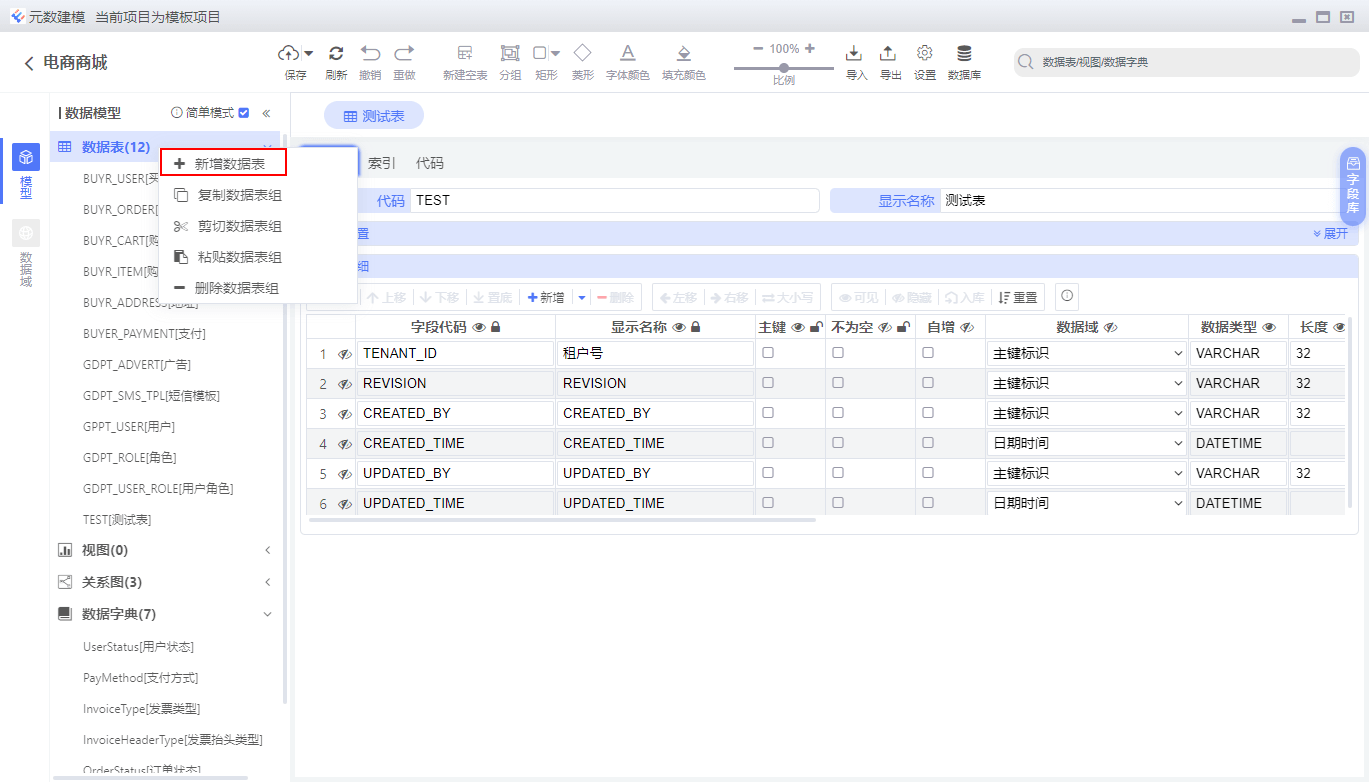The height and width of the screenshot is (782, 1369).
Task: Check 不为空 for CREATED_TIME row
Action: pos(838,443)
